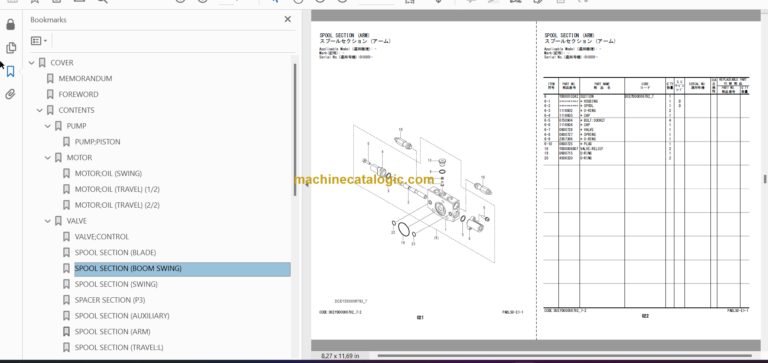Click bookmark icon beside SPOOL SECTION (TRAVEL:L)
The width and height of the screenshot is (768, 363).
pos(66,347)
